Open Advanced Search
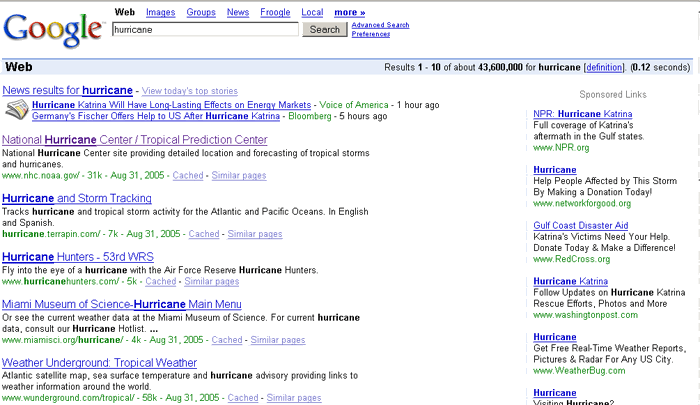The height and width of the screenshot is (405, 700). (x=380, y=25)
